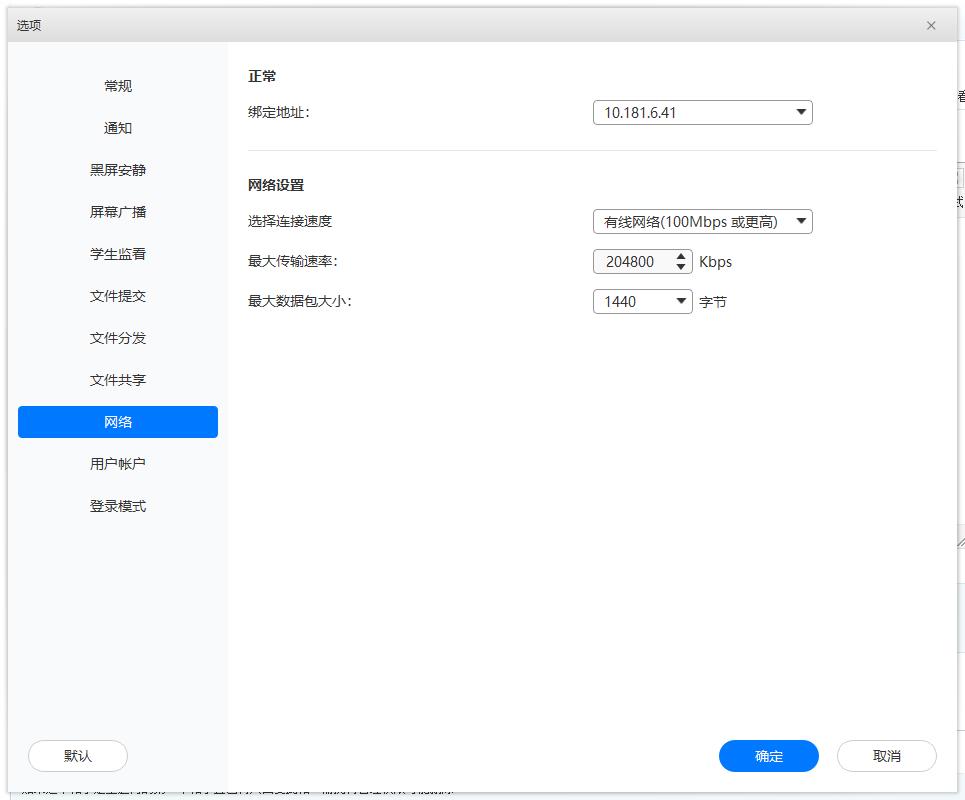The height and width of the screenshot is (800, 965).
Task: Open the 文件共享 settings
Action: click(118, 380)
